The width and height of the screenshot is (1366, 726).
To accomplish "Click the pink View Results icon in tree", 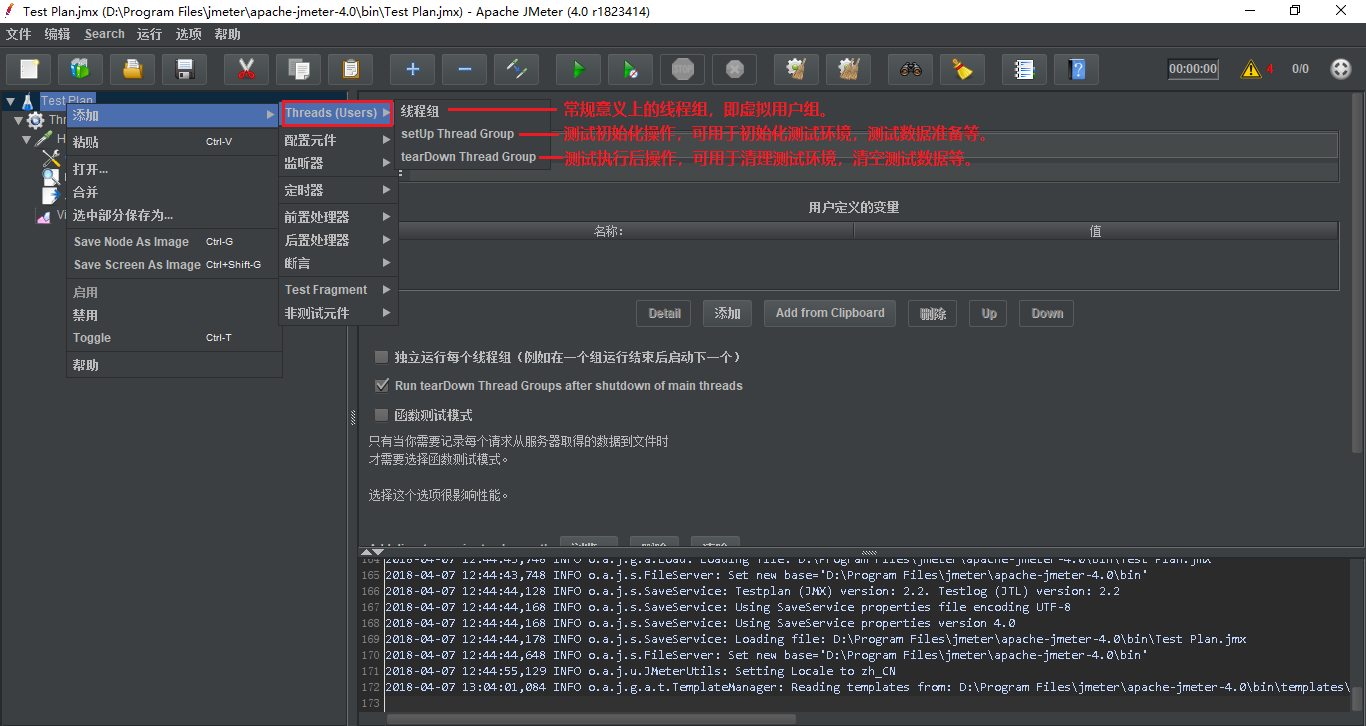I will (44, 215).
